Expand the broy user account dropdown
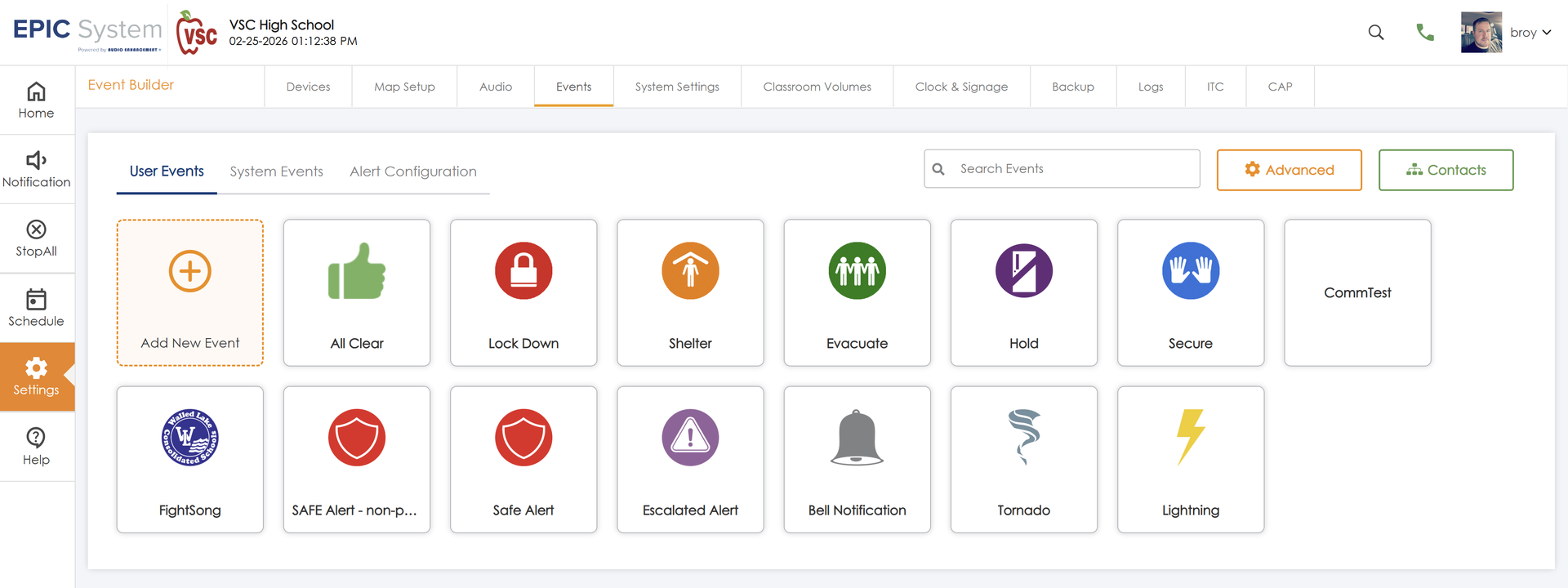Screen dimensions: 1568x588 click(x=1530, y=33)
